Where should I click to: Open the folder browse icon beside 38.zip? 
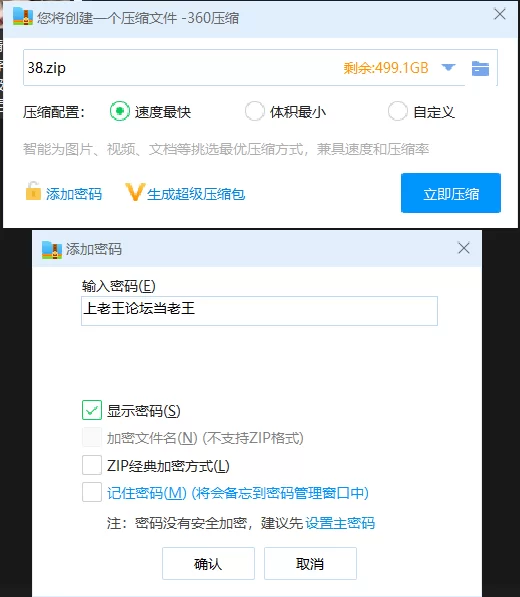(480, 69)
